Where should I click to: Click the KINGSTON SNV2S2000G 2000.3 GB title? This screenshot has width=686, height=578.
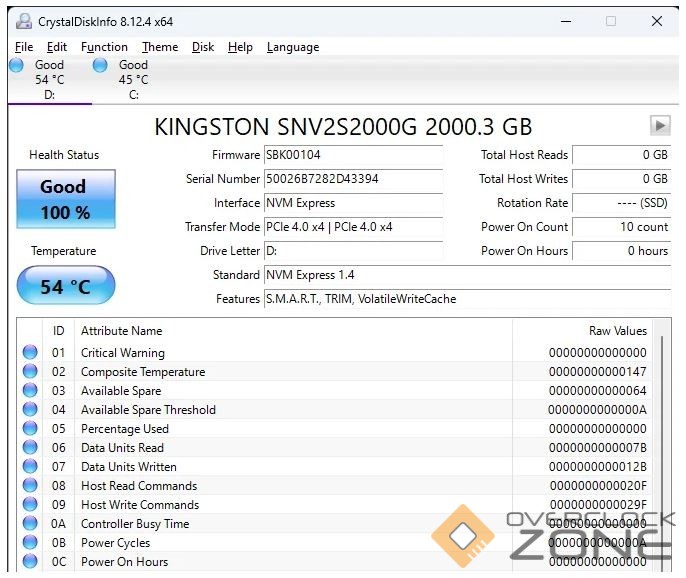[343, 127]
